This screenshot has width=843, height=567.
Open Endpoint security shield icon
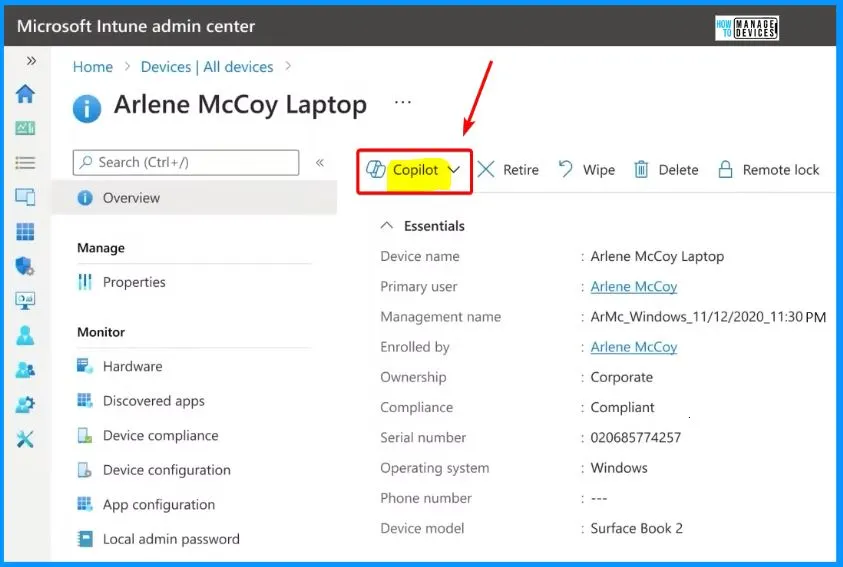[x=25, y=266]
